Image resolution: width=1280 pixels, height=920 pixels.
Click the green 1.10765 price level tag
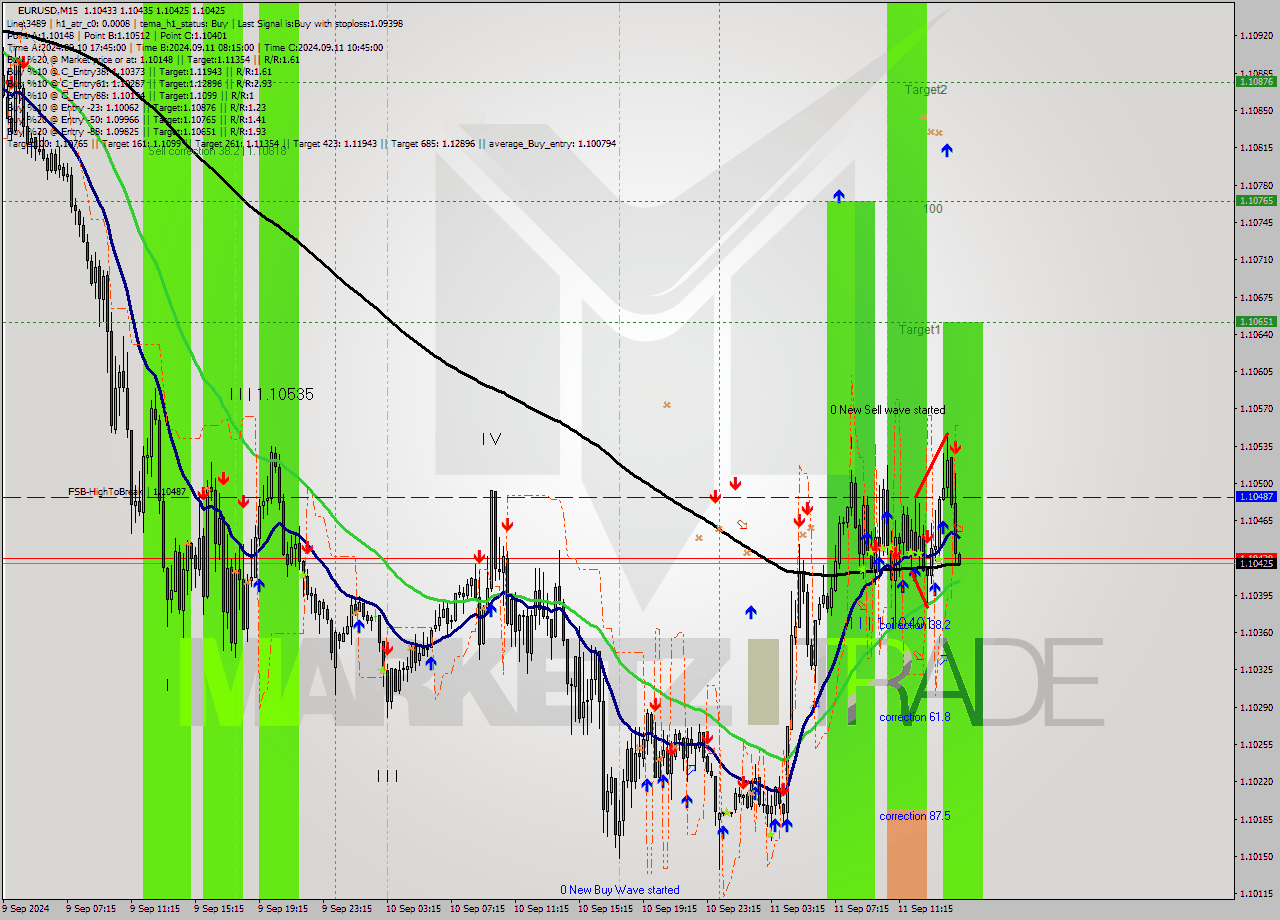click(1256, 200)
